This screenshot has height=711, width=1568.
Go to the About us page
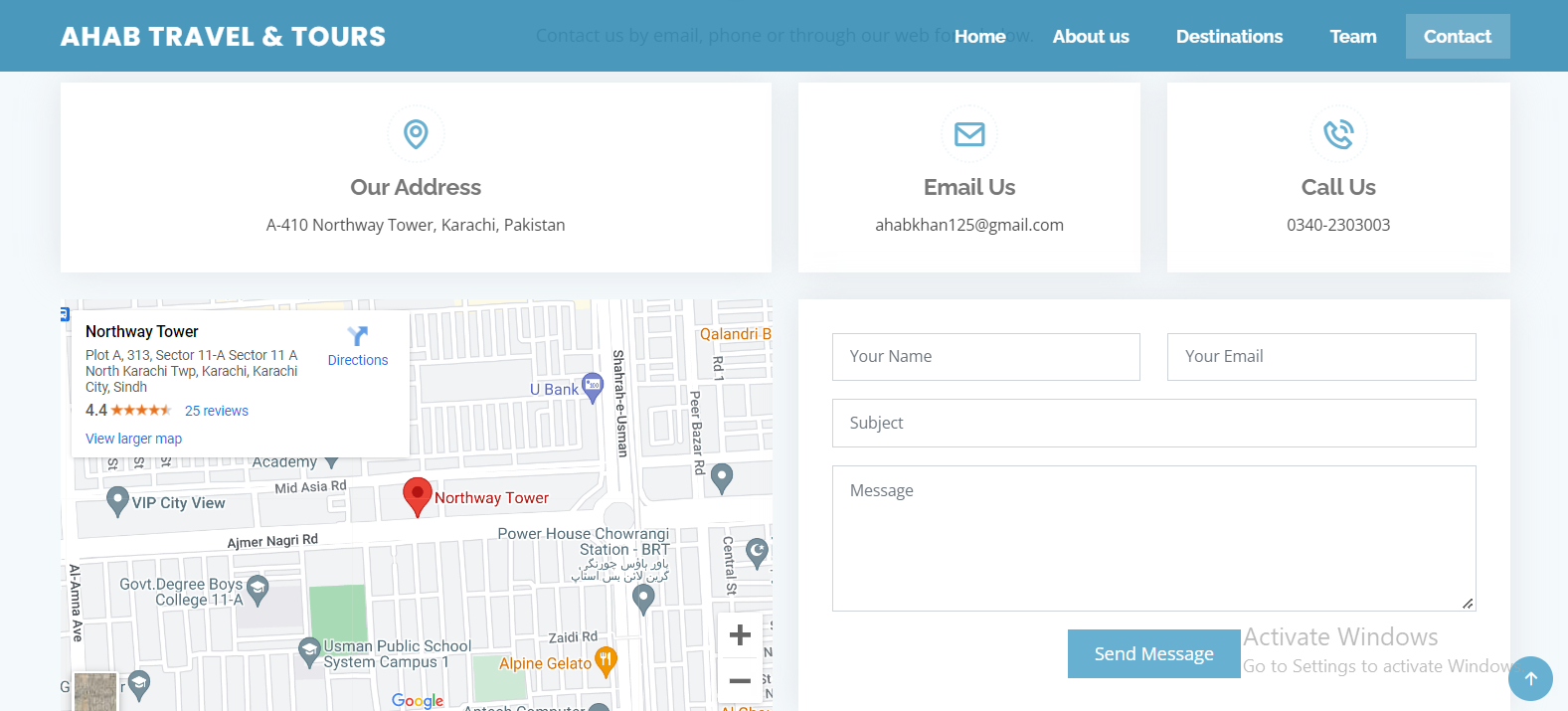(1091, 37)
